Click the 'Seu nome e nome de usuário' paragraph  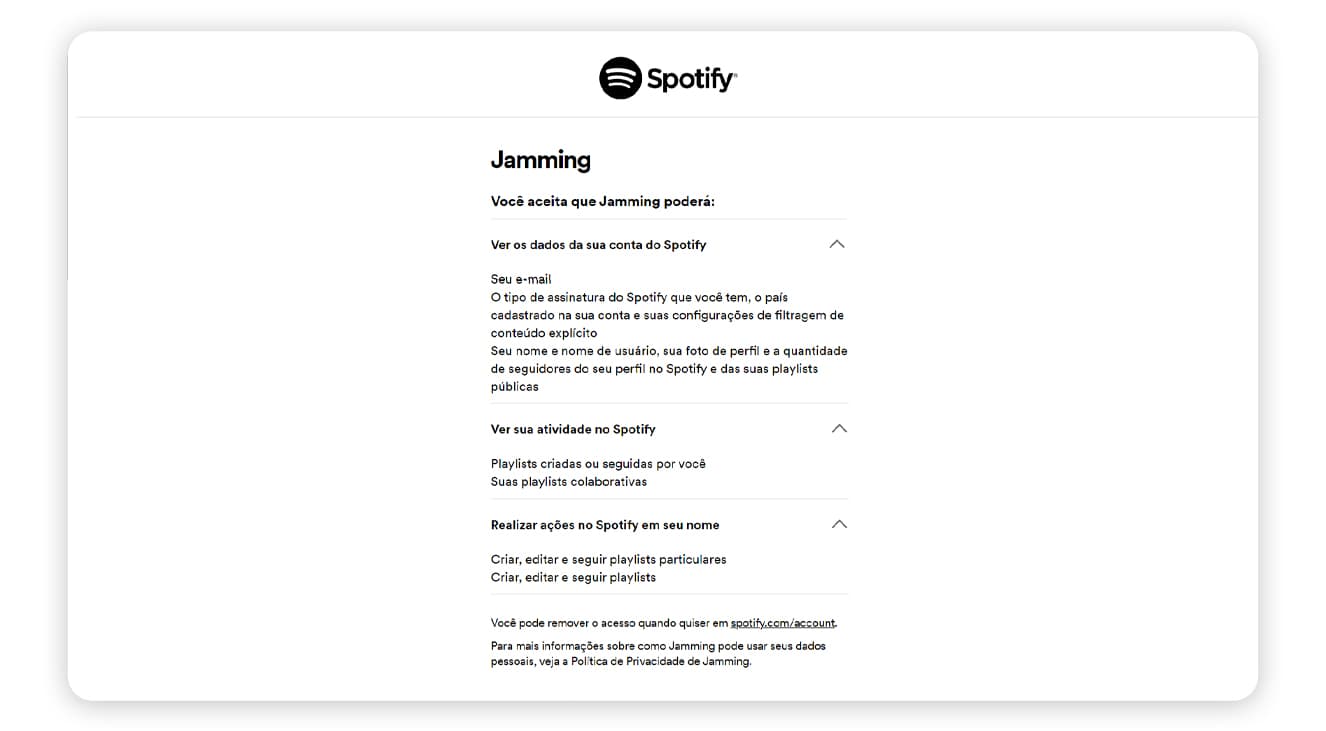pyautogui.click(x=669, y=369)
